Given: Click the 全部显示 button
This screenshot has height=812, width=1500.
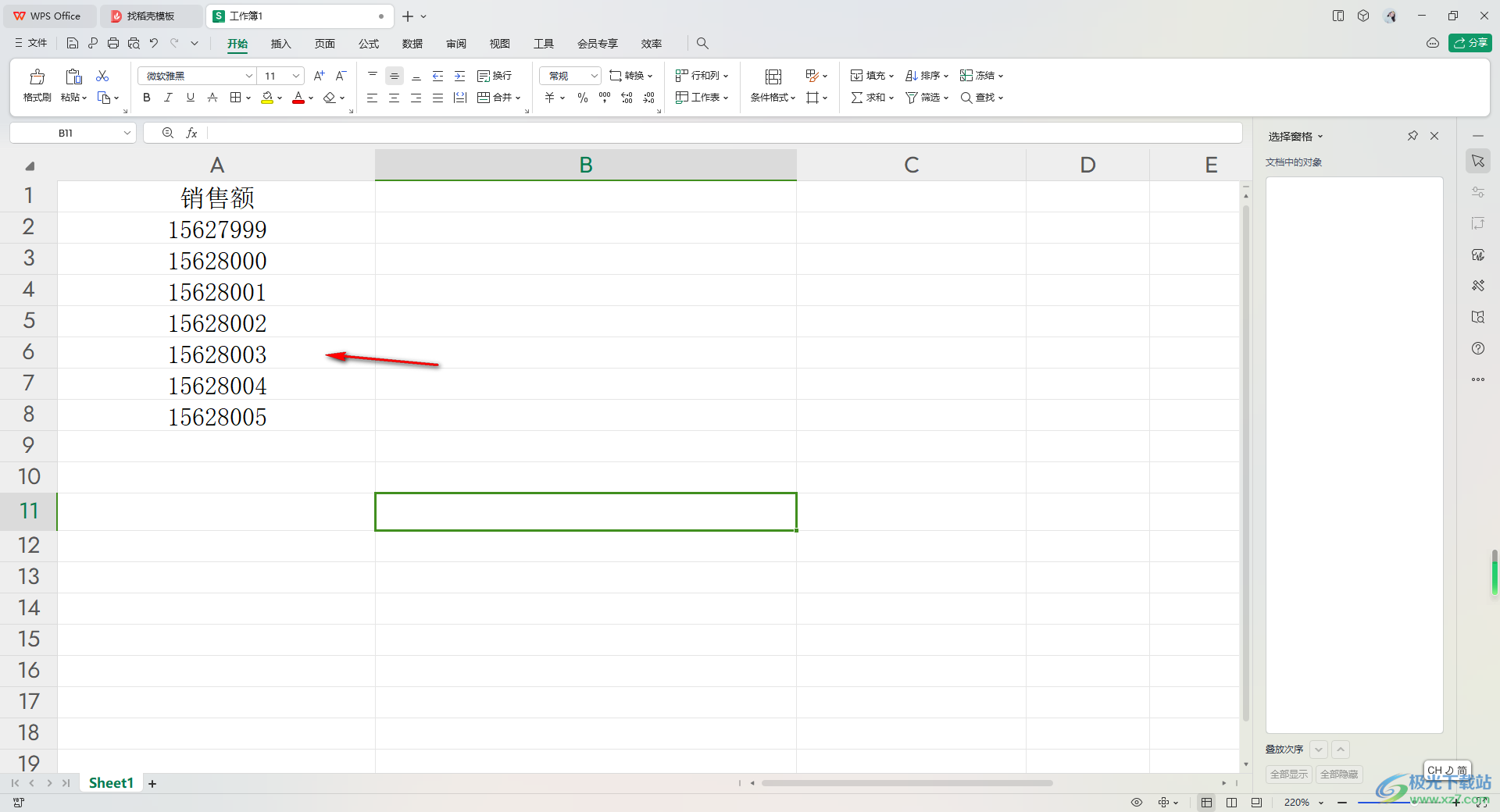Looking at the screenshot, I should (1289, 775).
